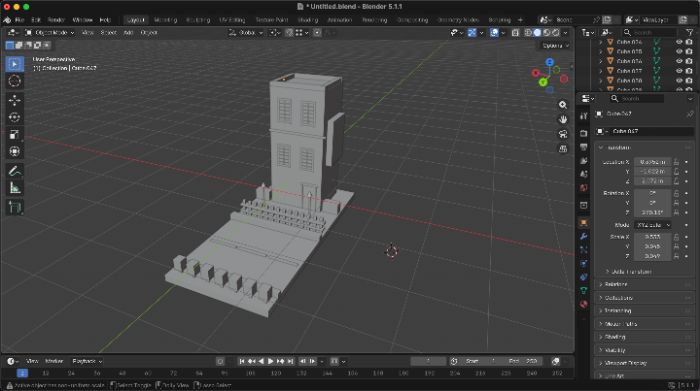Screen dimensions: 700x391
Task: Expand the Delta Transform section
Action: click(631, 271)
